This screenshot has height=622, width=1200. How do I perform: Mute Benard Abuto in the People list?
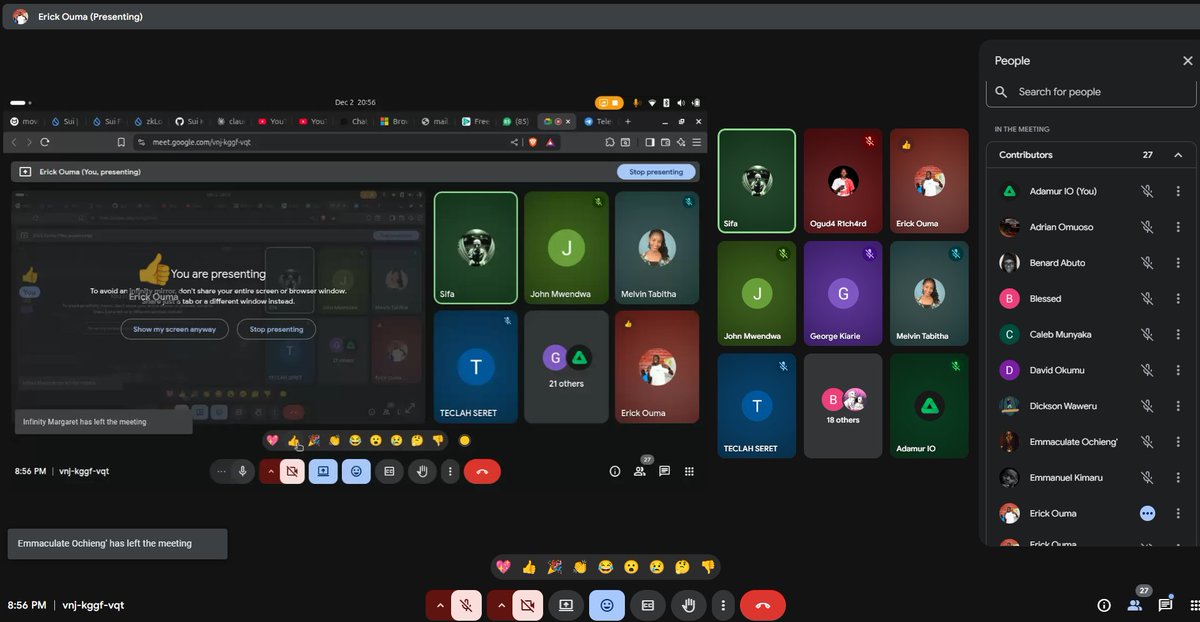click(x=1147, y=263)
